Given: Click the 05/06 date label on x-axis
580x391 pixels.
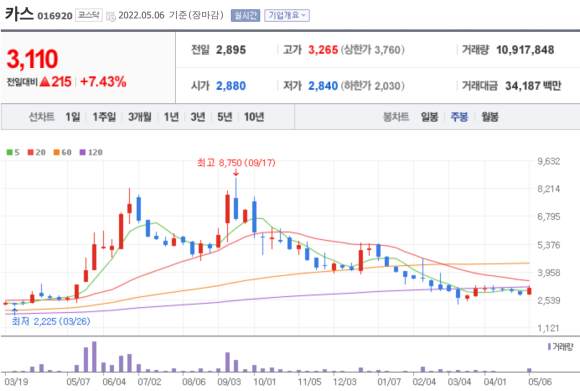Looking at the screenshot, I should pyautogui.click(x=540, y=382).
